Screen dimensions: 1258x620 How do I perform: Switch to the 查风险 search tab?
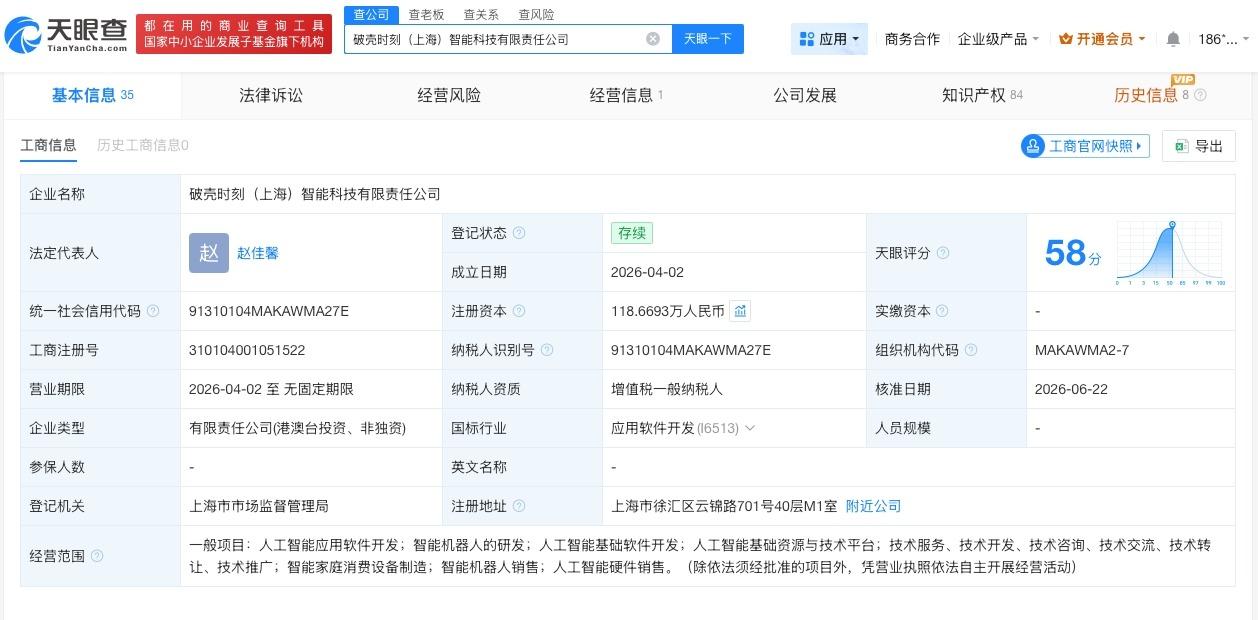point(536,15)
